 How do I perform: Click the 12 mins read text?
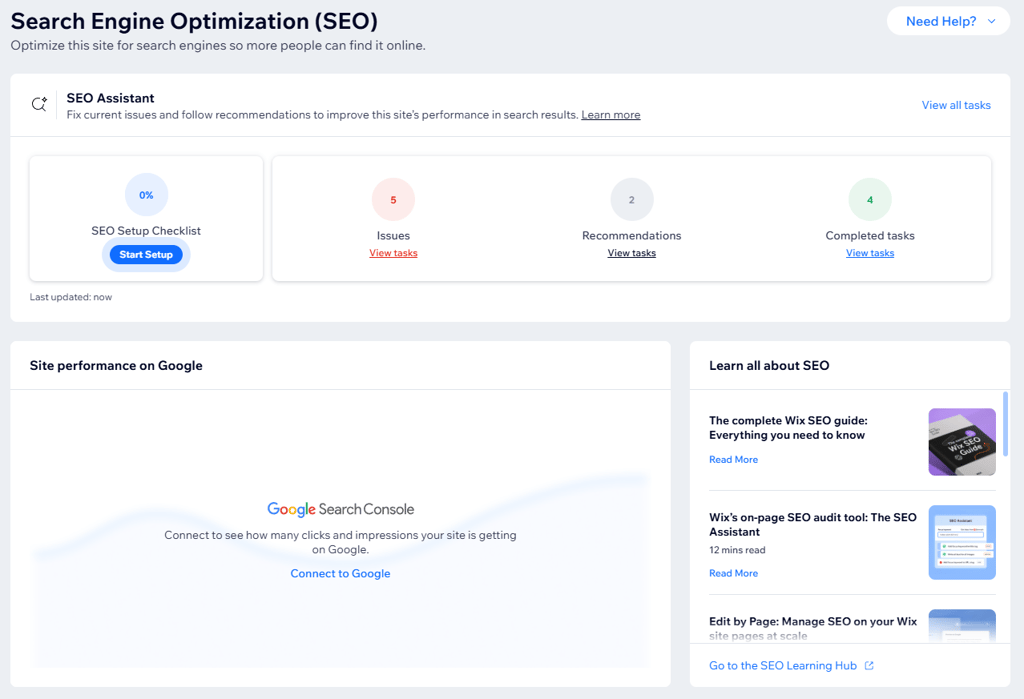point(737,550)
